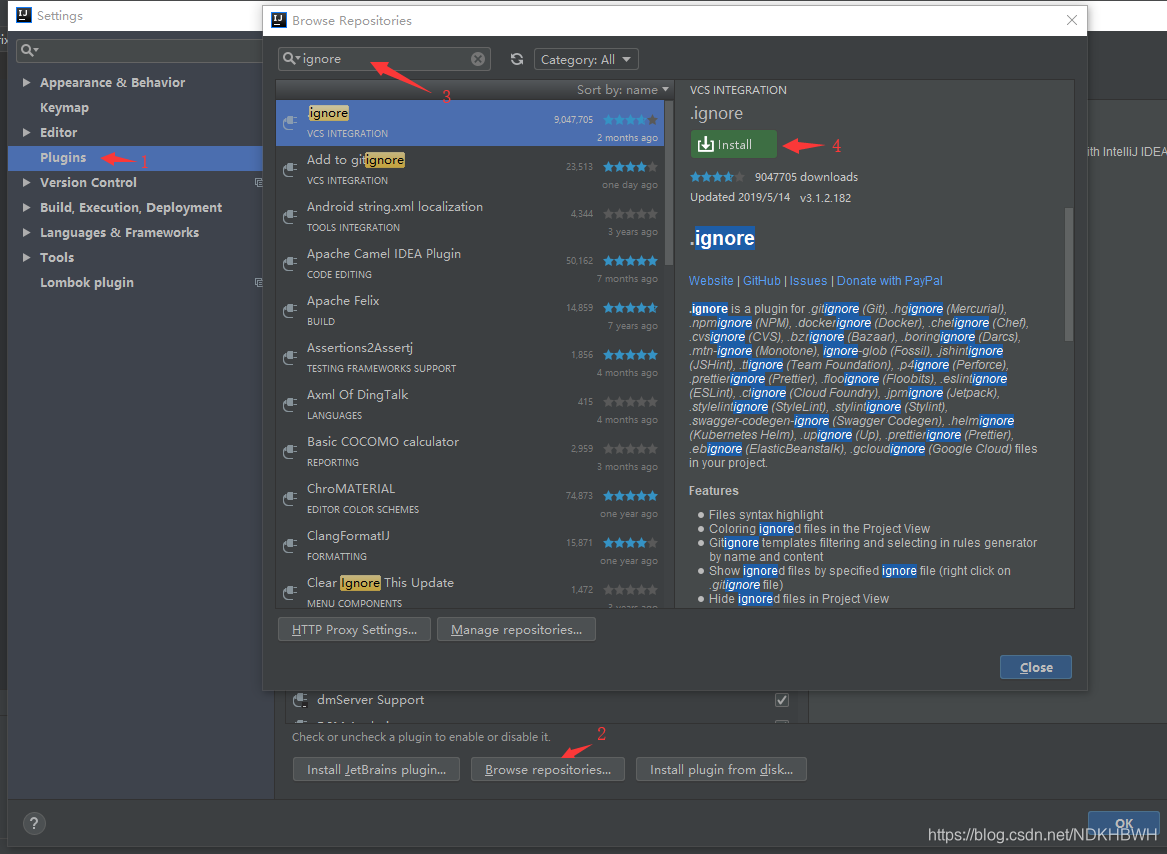Image resolution: width=1167 pixels, height=854 pixels.
Task: Expand Appearance & Behavior in Settings tree
Action: [27, 83]
